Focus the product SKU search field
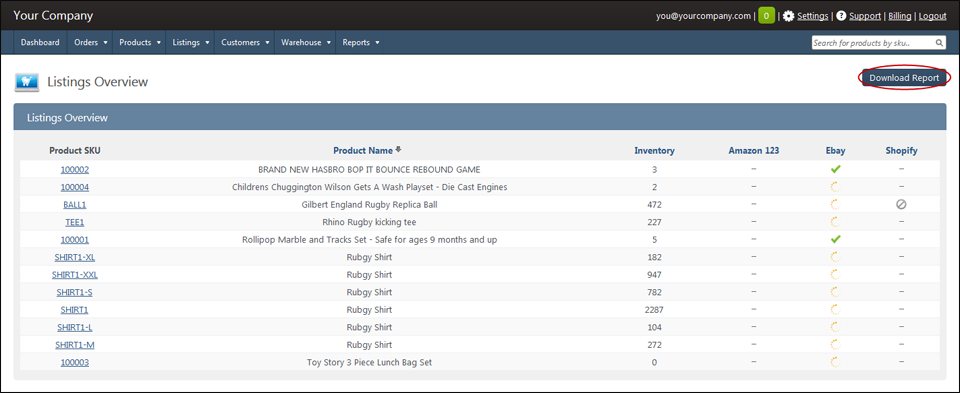 872,43
